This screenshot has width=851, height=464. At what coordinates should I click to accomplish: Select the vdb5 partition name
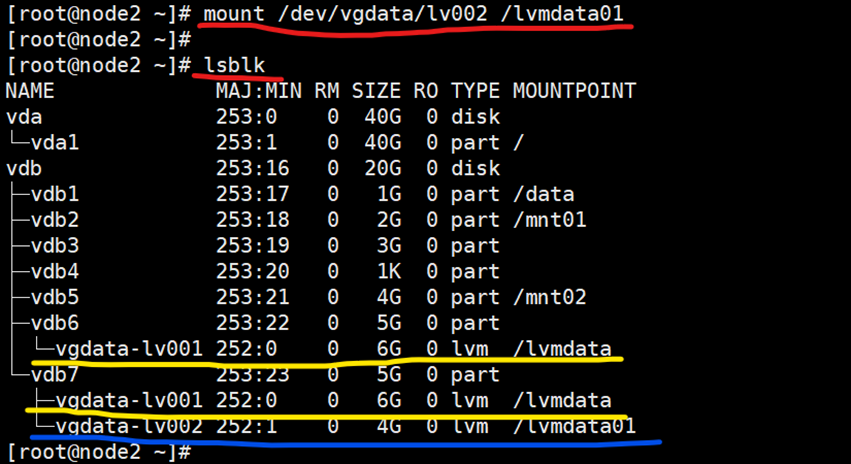(x=54, y=298)
